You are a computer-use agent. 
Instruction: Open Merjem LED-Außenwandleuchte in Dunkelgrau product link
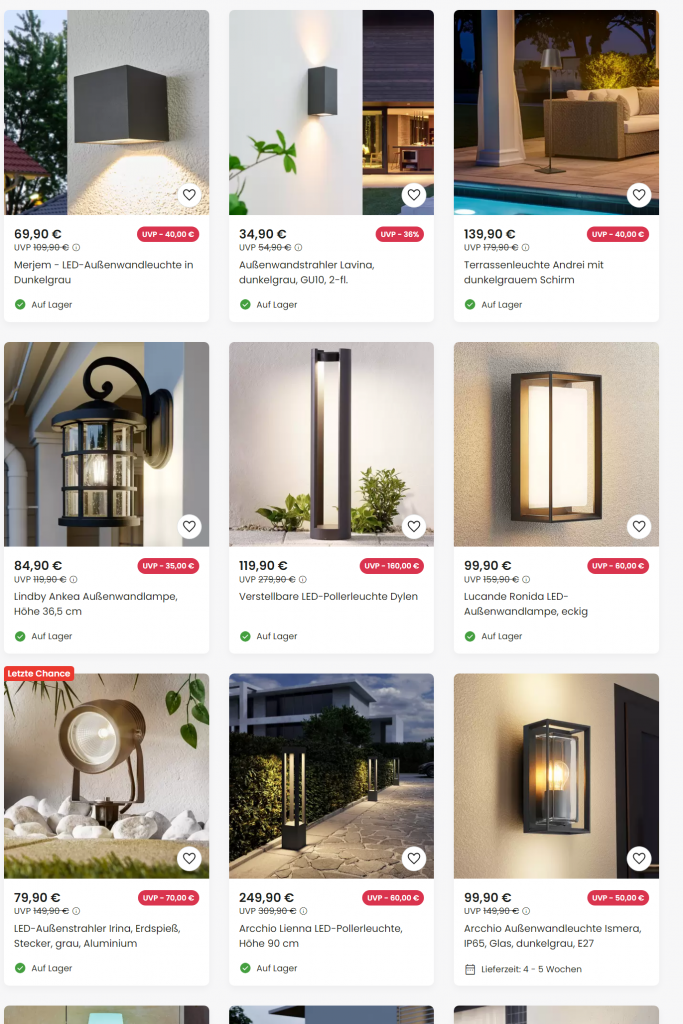[x=104, y=272]
